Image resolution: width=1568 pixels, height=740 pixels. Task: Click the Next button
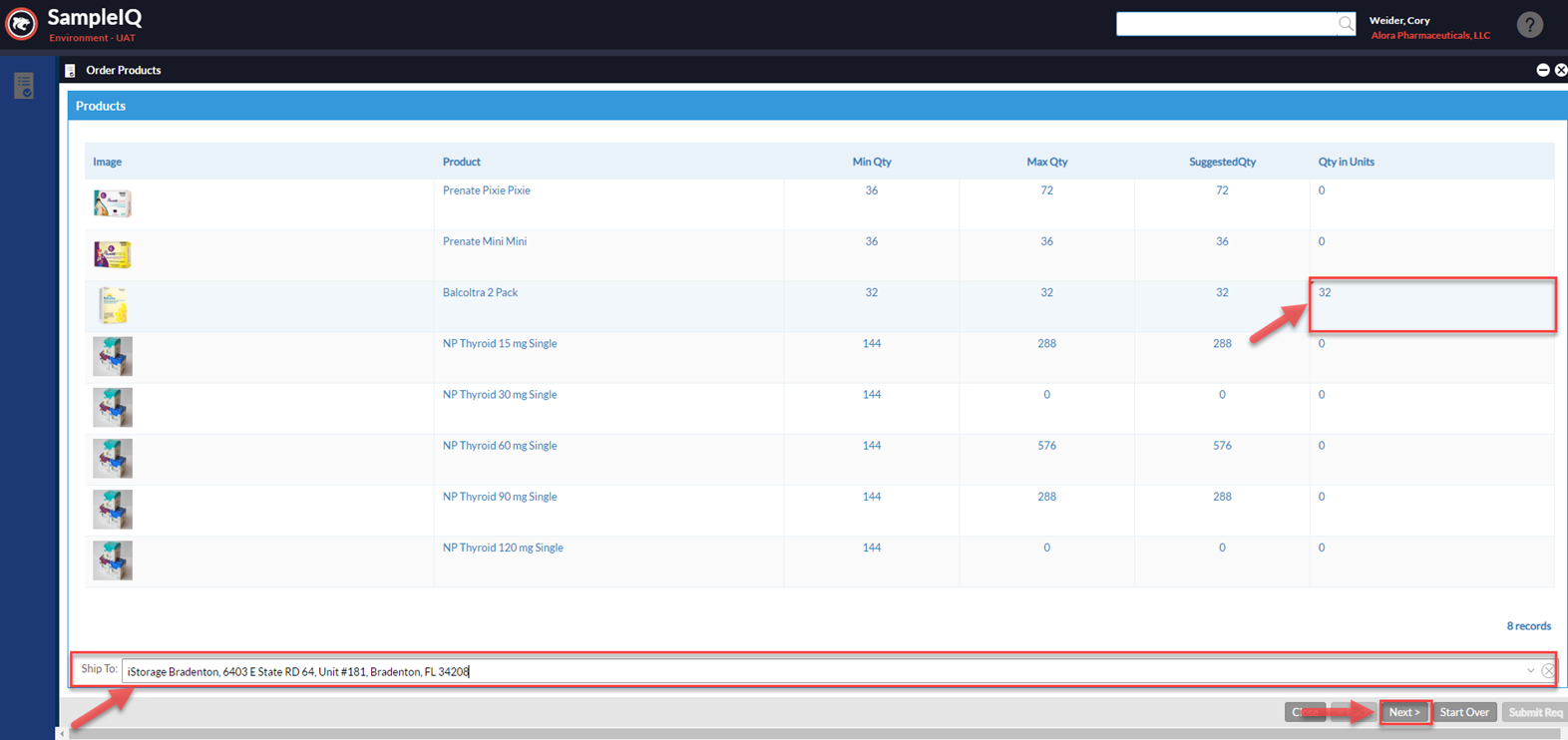[1404, 712]
